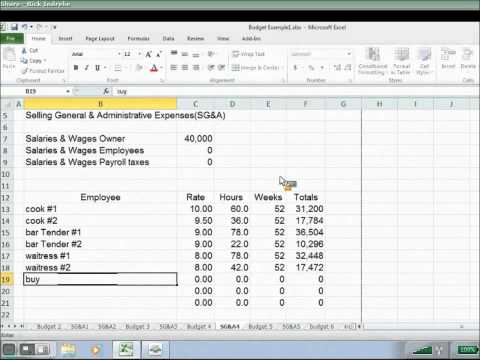
Task: Toggle center text alignment
Action: coord(185,68)
